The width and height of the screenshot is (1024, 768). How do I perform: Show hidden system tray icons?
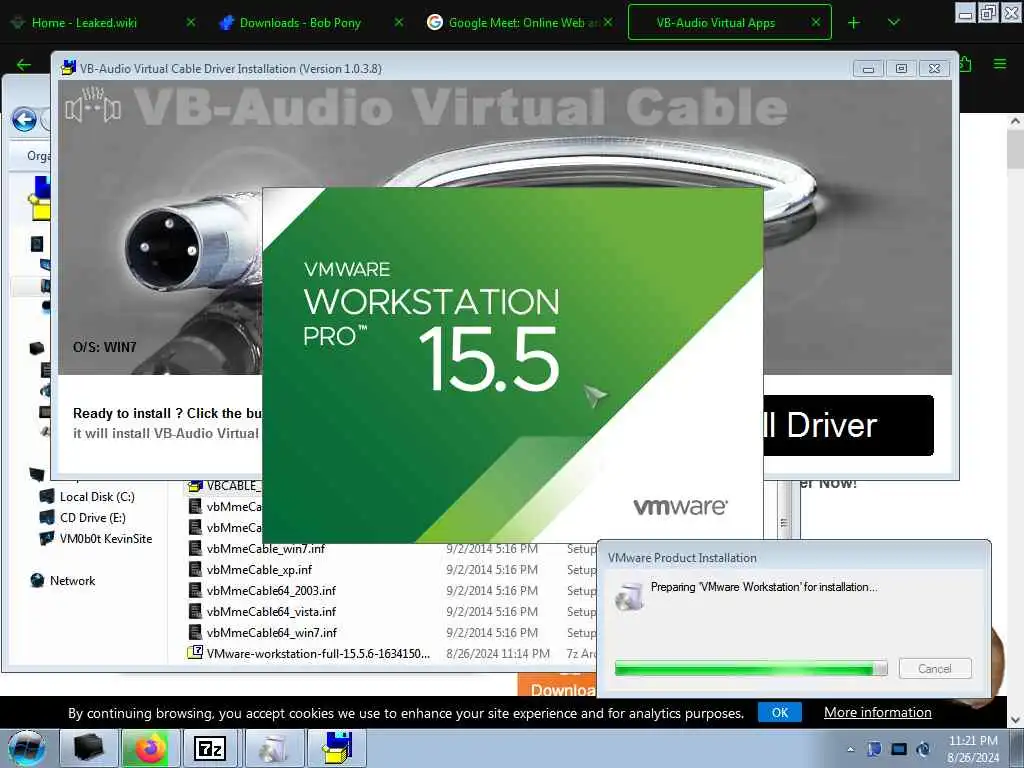point(850,749)
